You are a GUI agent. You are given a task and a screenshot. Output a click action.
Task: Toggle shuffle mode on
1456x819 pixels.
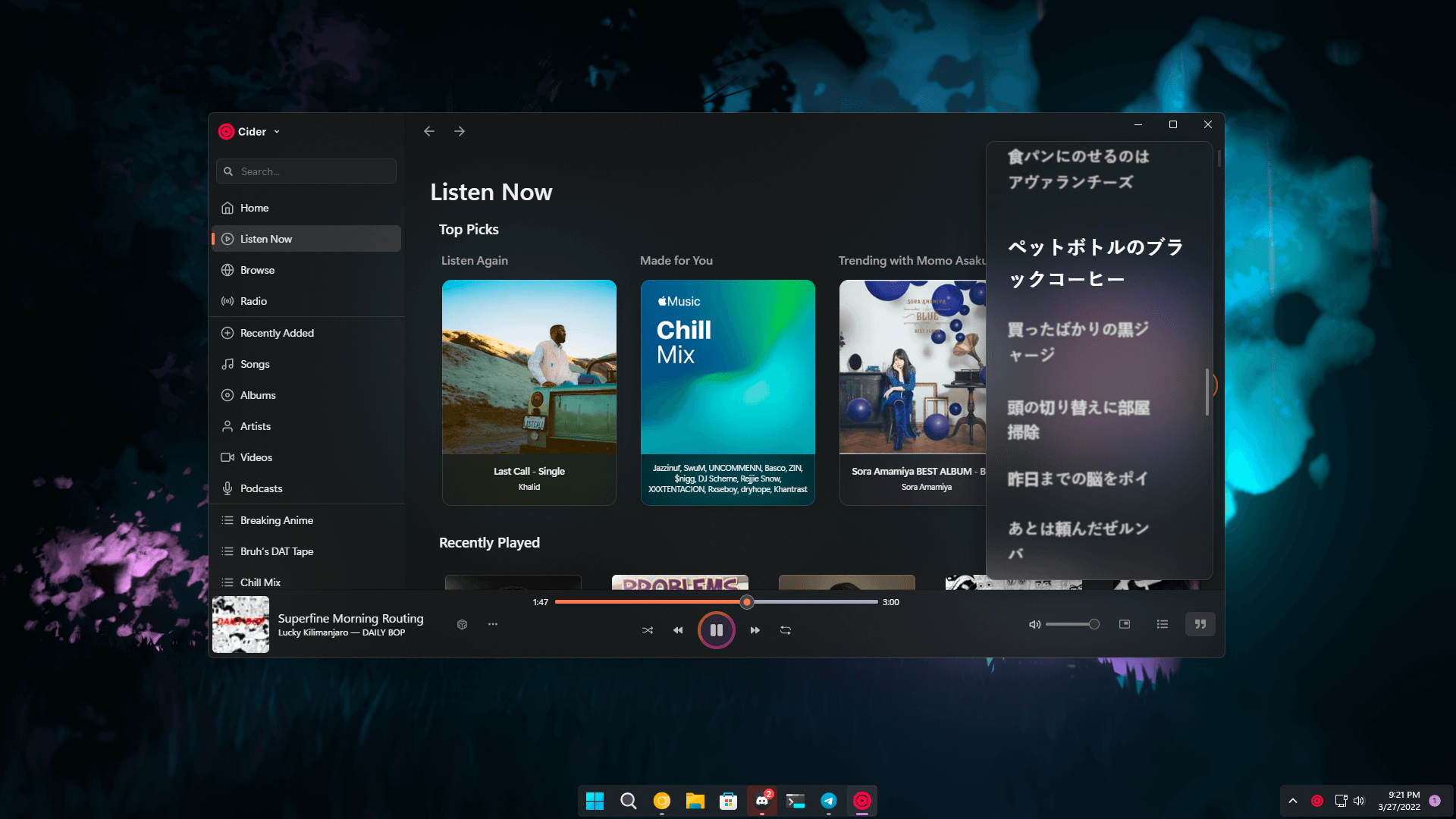pos(647,630)
